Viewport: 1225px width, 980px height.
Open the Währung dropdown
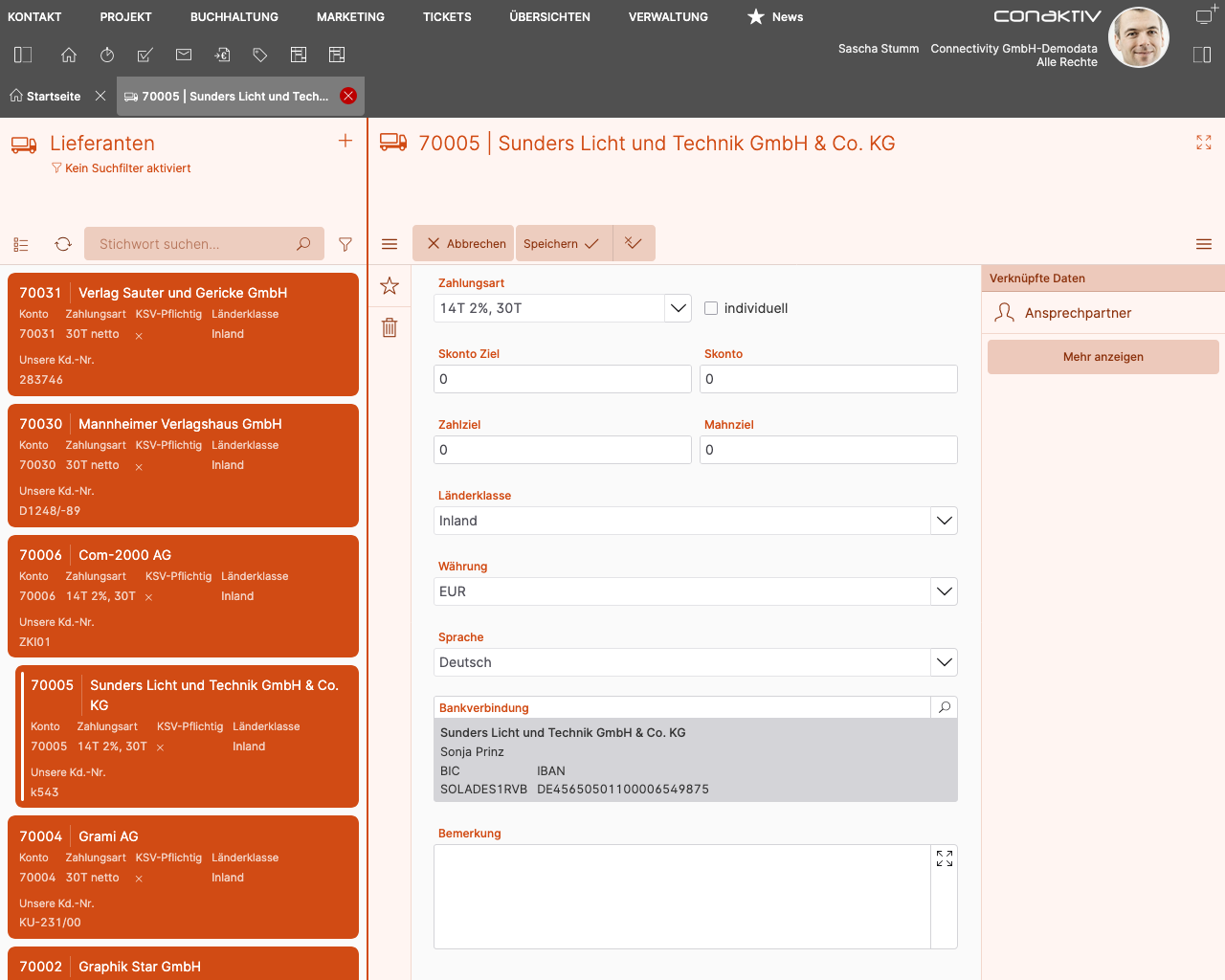point(945,591)
